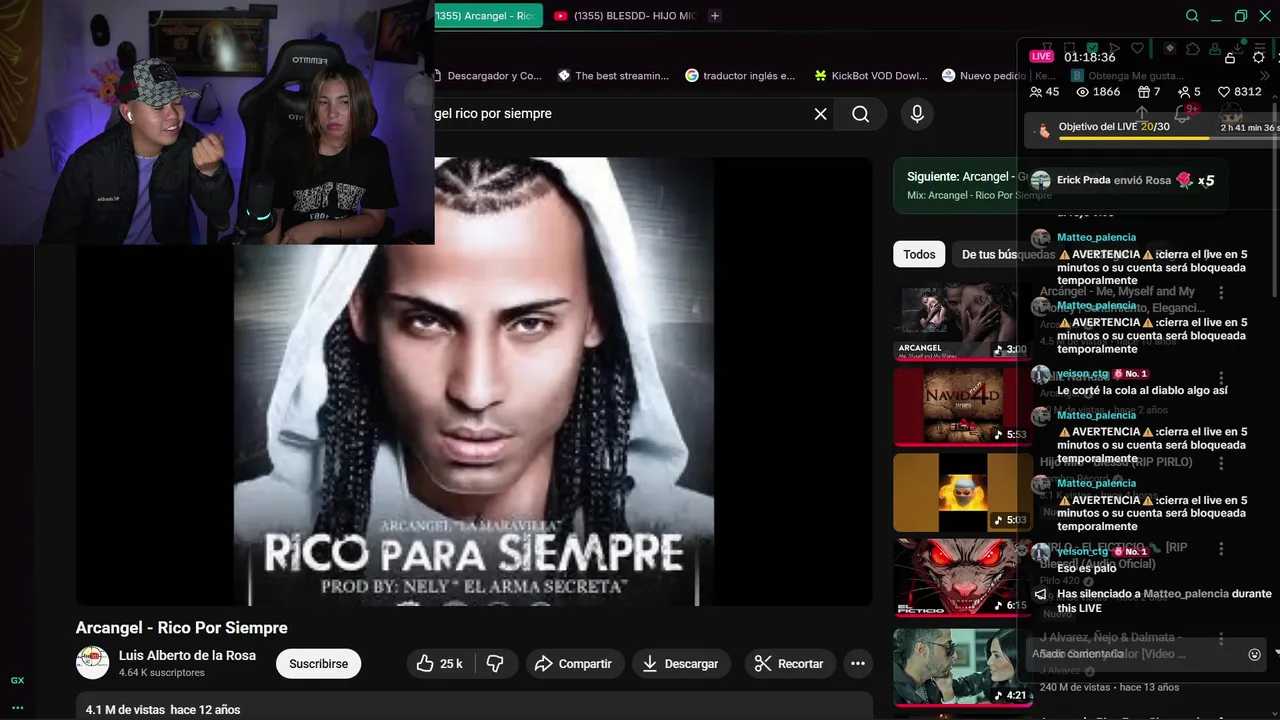Open options for J Alvarez, Ñejo video
Viewport: 1280px width, 720px height.
pos(1221,638)
